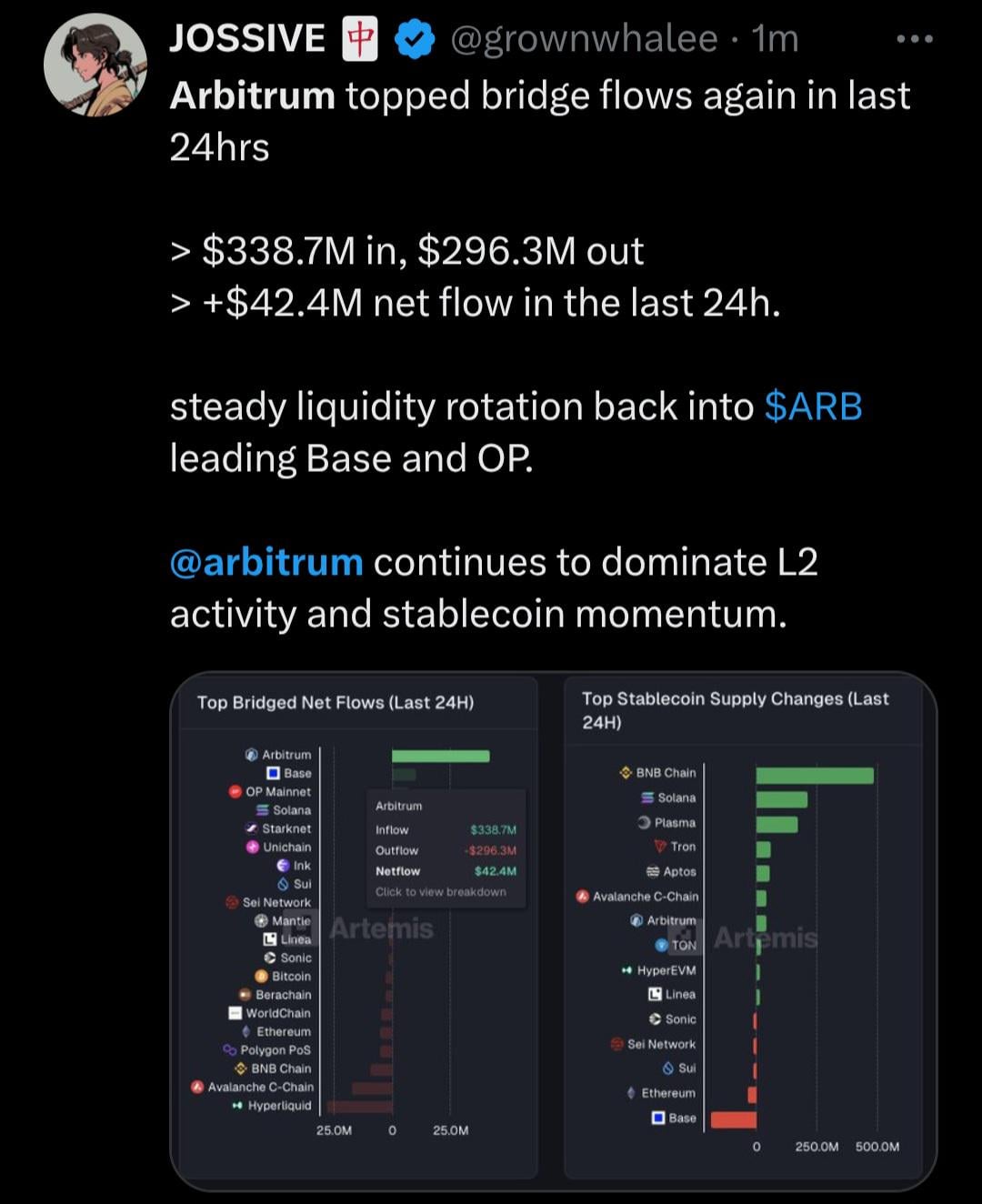Select the Tron icon in stablecoin chart
The width and height of the screenshot is (982, 1204).
tap(660, 847)
